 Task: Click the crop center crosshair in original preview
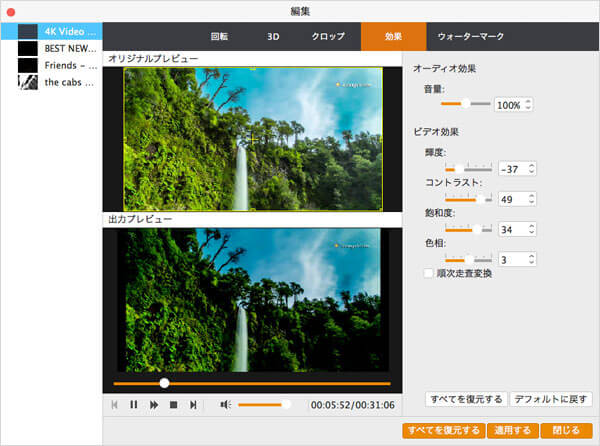(x=253, y=140)
